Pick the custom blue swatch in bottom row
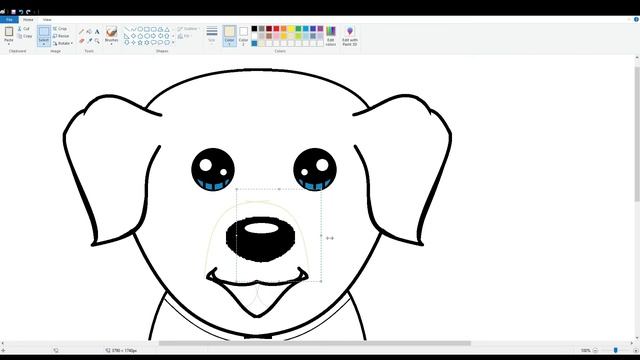640x360 pixels. coord(254,43)
